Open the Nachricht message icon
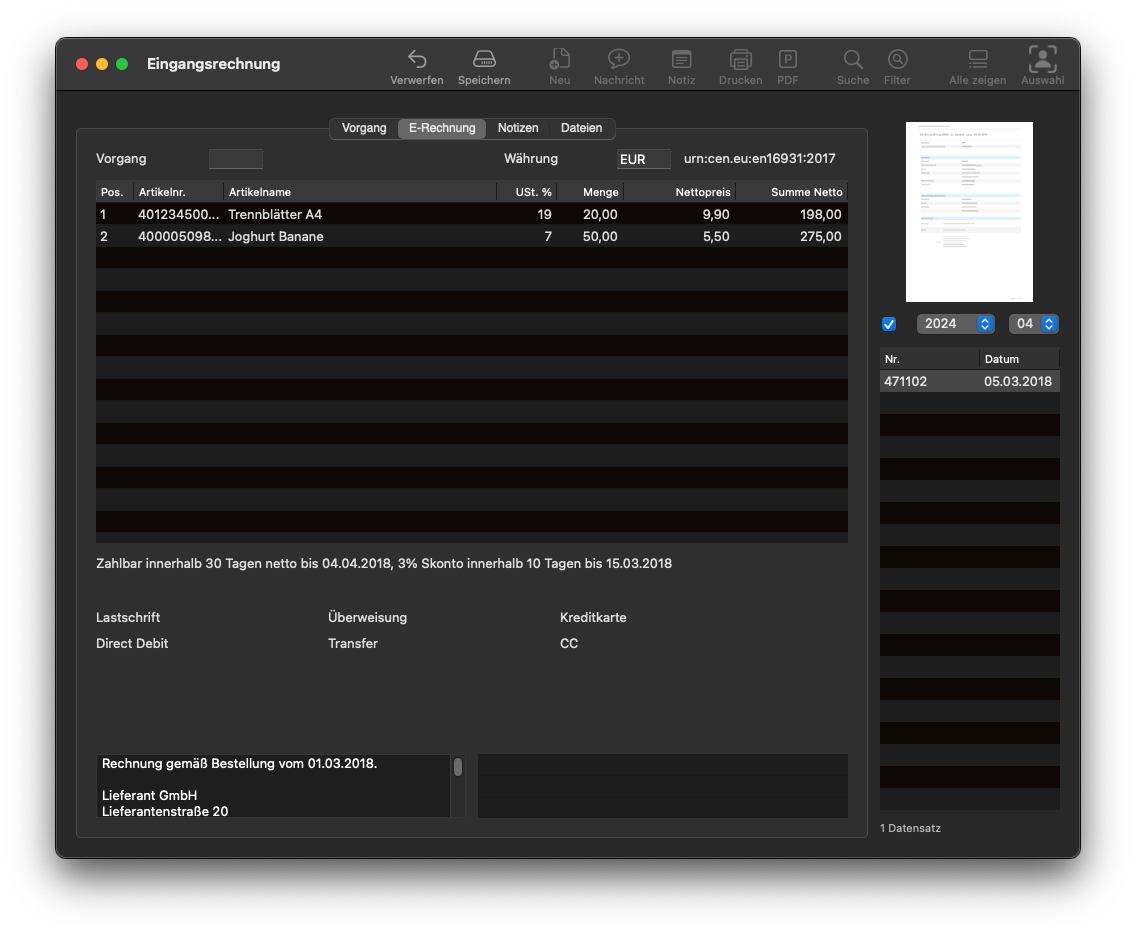Viewport: 1136px width, 932px height. (619, 60)
